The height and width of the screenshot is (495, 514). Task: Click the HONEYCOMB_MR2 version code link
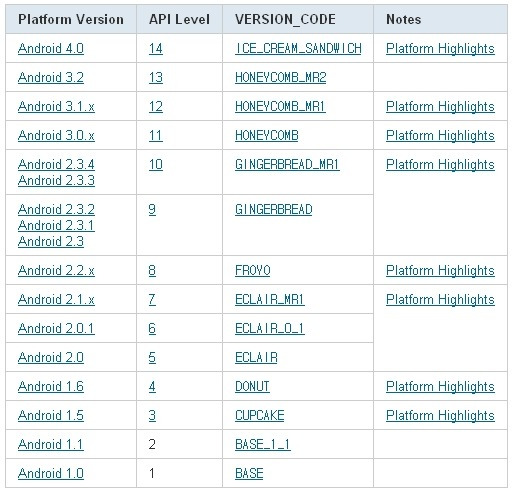click(280, 78)
